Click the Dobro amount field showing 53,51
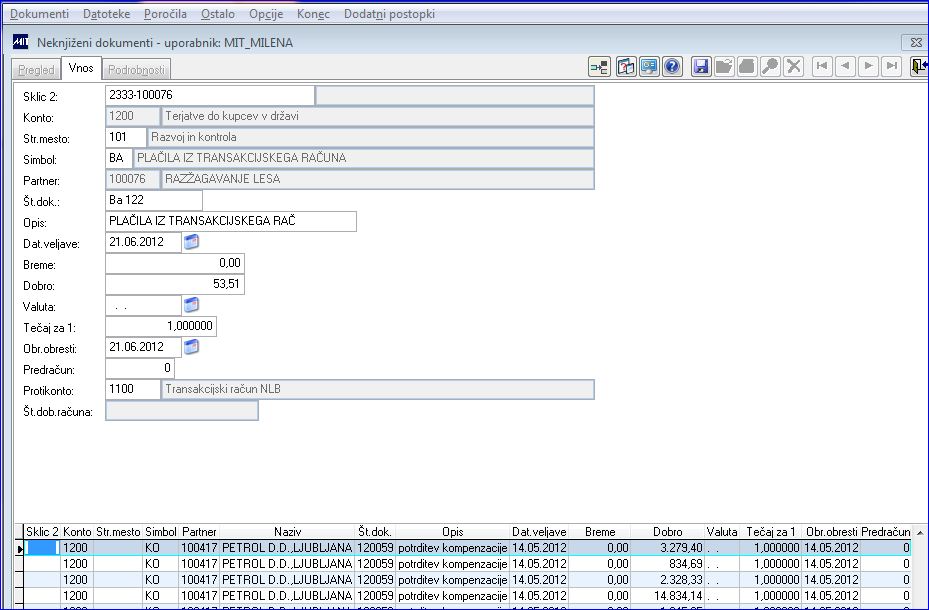 pyautogui.click(x=175, y=285)
